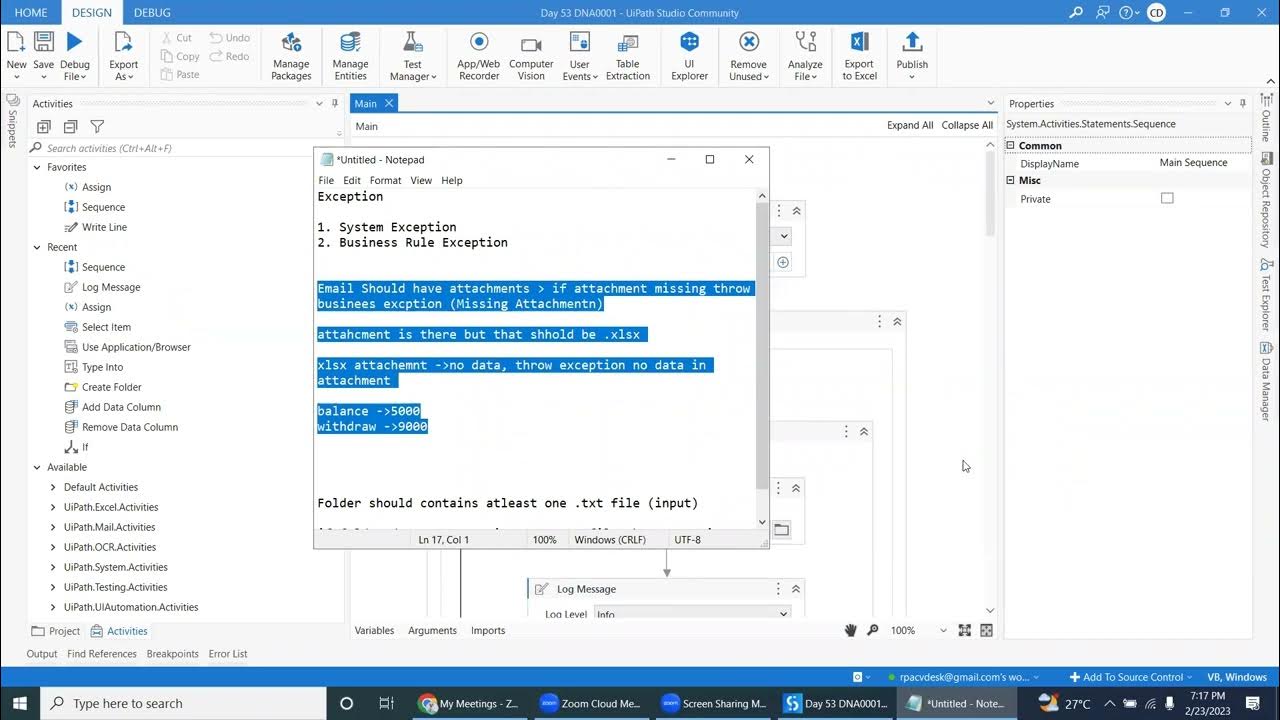The width and height of the screenshot is (1280, 720).
Task: Start Table Extraction wizard
Action: (x=628, y=56)
